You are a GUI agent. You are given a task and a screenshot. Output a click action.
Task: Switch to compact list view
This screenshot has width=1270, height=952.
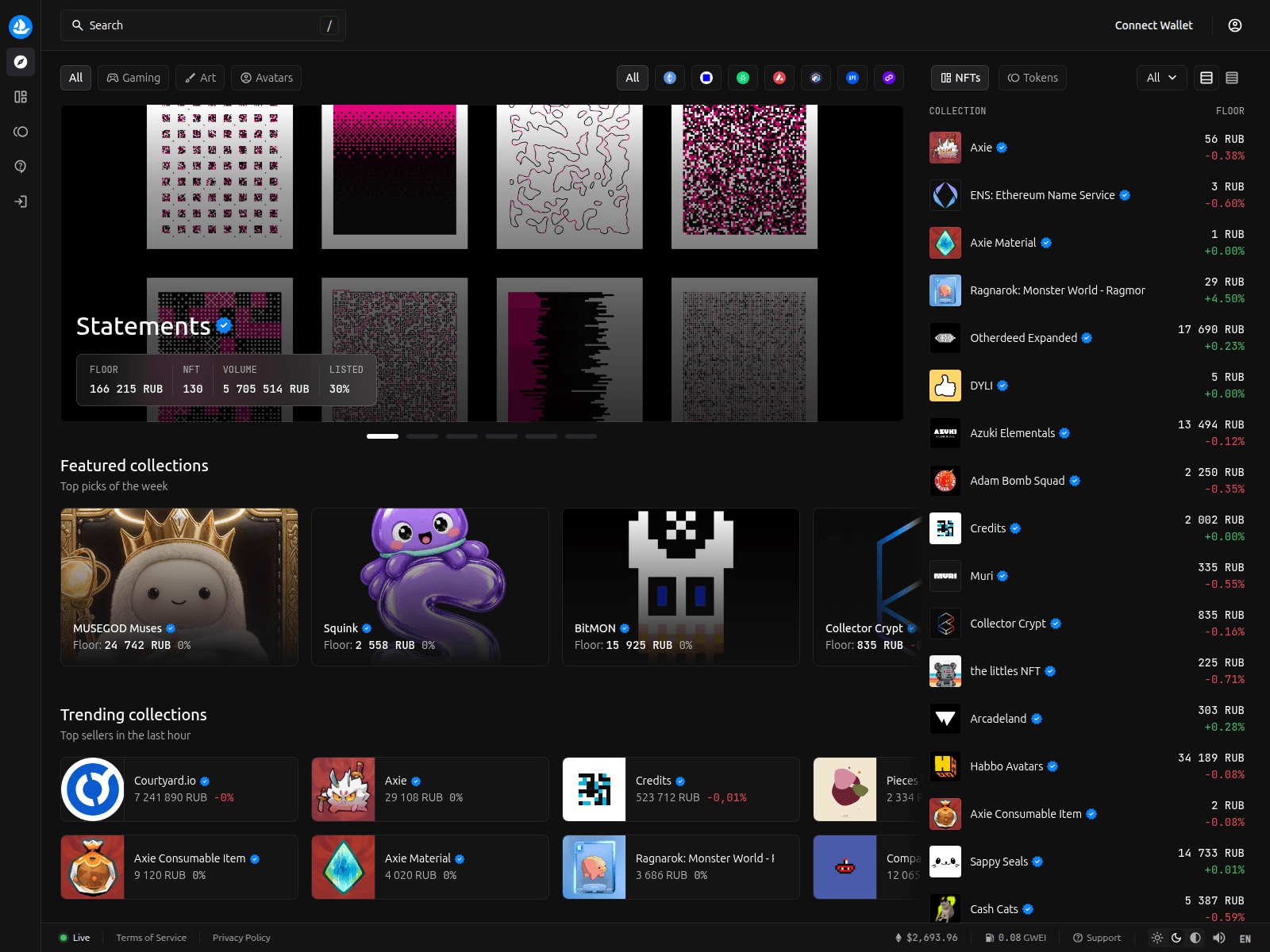click(x=1232, y=78)
